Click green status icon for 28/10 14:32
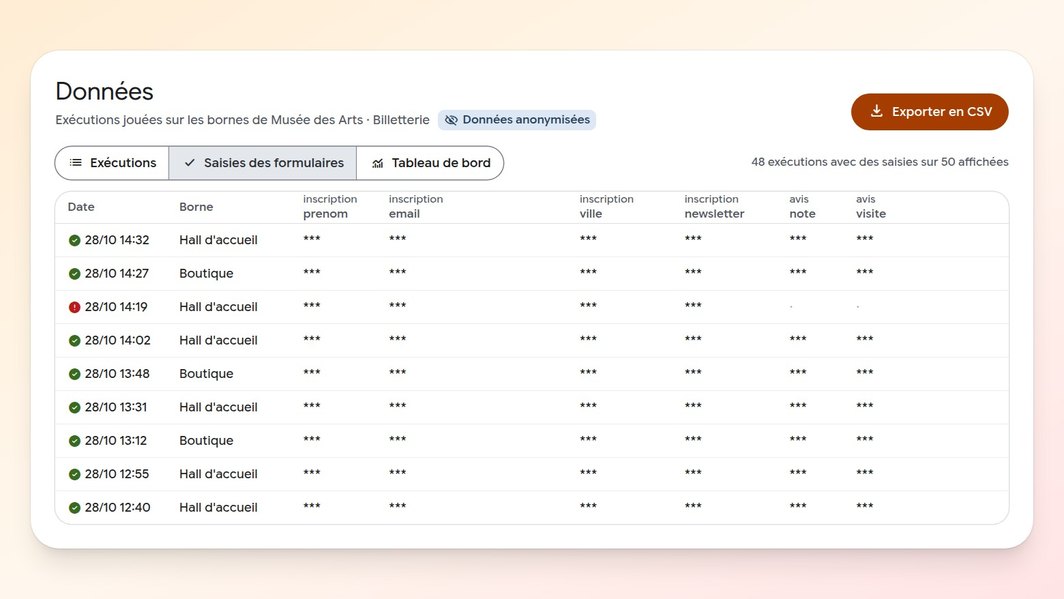 [x=75, y=240]
